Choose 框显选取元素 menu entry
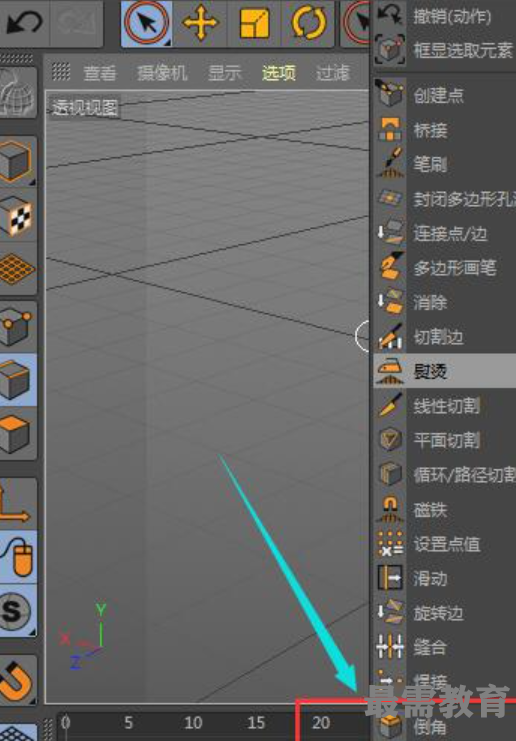 (444, 49)
